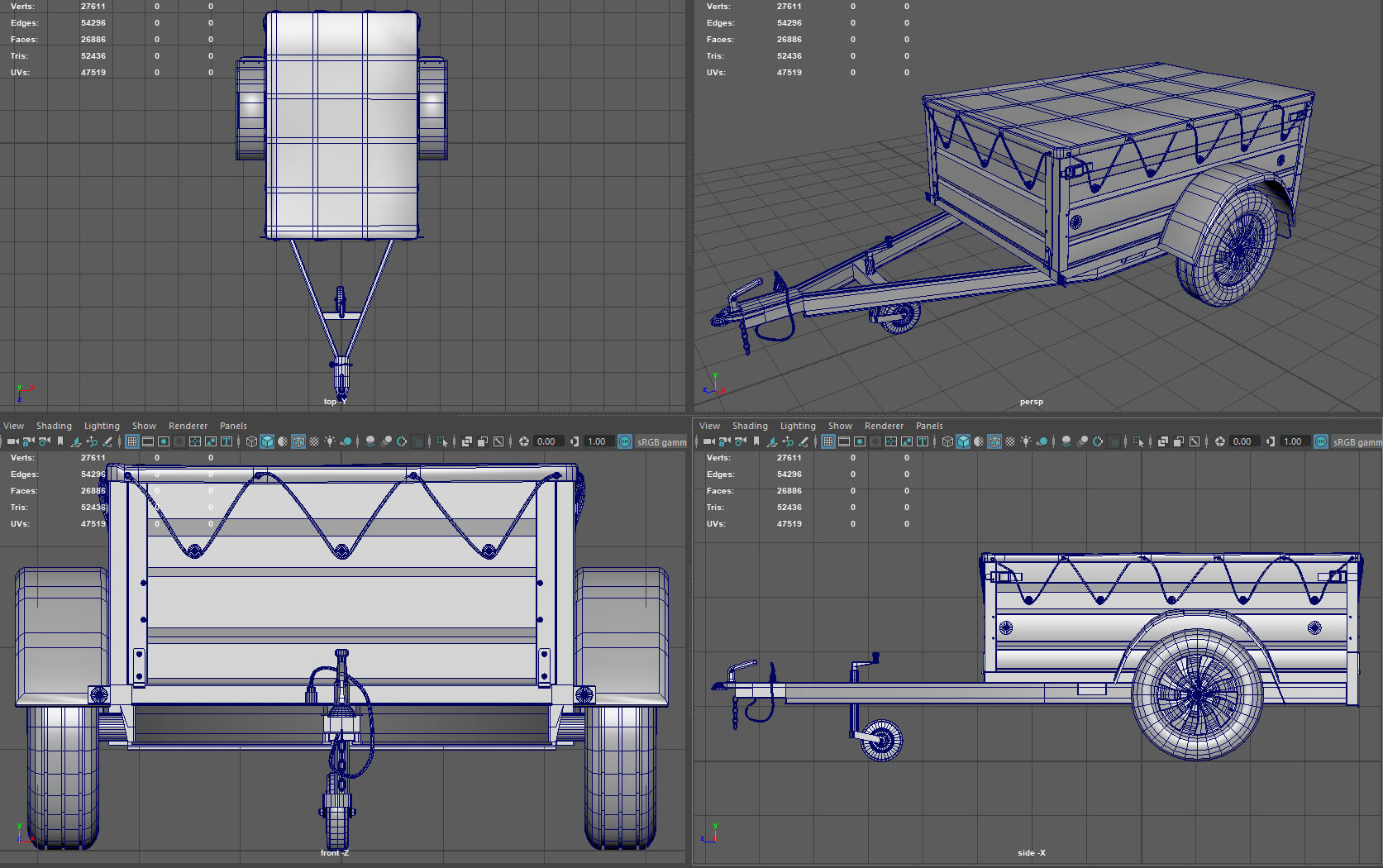
Task: Open sRGB gamma color space dropdown, side panel
Action: point(1357,442)
